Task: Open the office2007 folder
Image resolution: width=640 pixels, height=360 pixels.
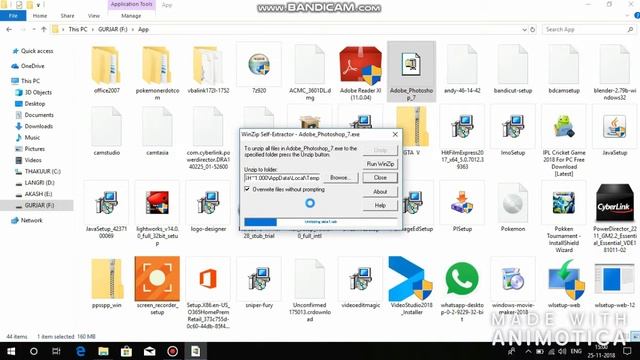Action: pos(106,70)
